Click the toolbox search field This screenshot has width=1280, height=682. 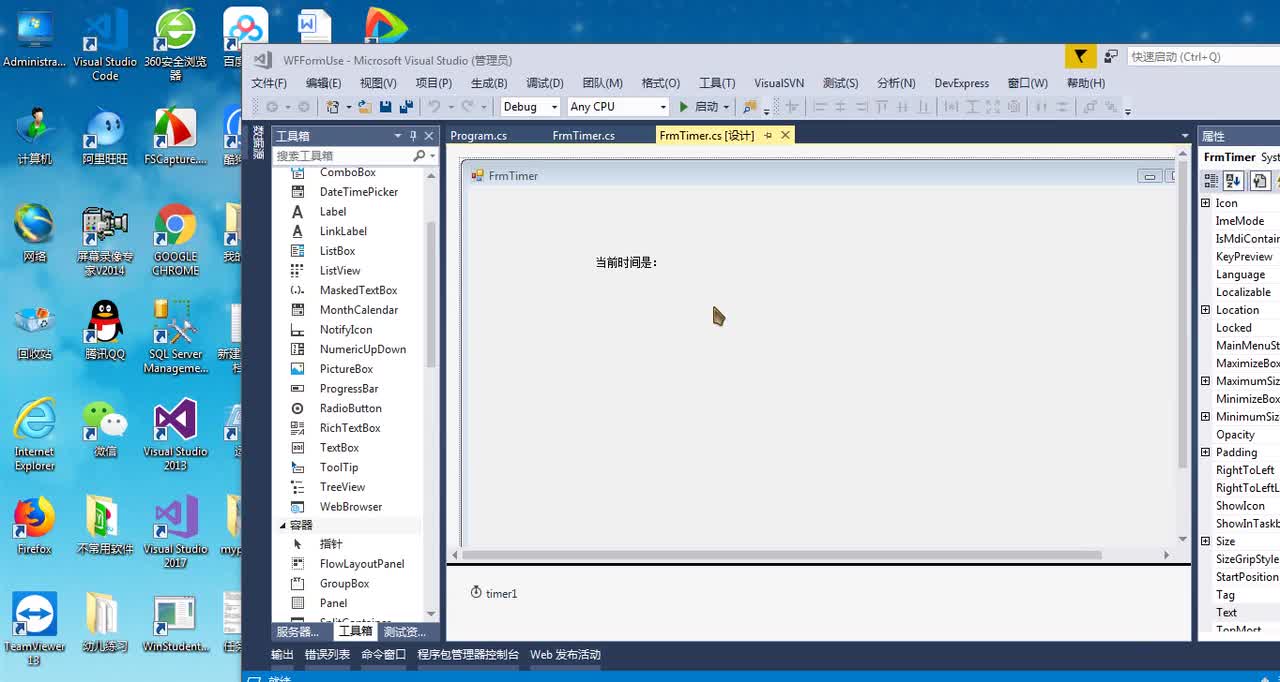tap(343, 156)
